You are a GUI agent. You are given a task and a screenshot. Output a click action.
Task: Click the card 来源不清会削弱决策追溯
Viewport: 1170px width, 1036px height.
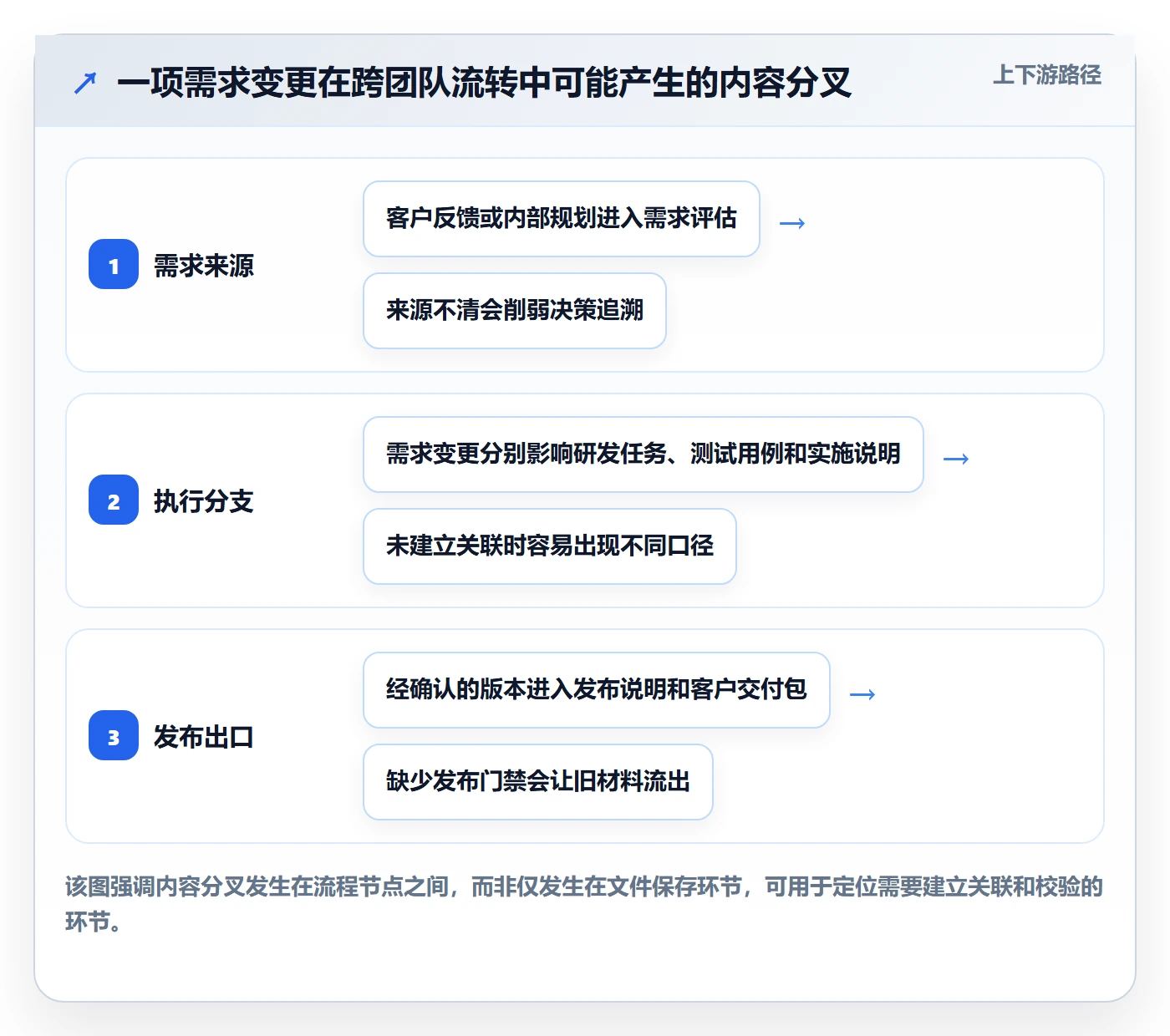(515, 311)
